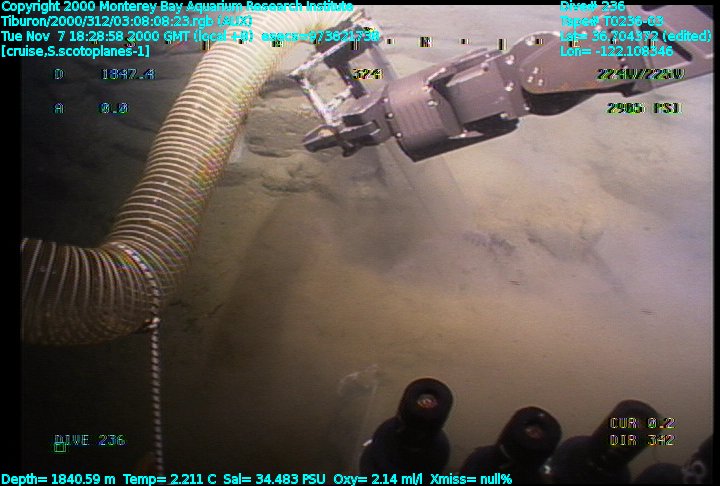This screenshot has height=486, width=720.
Task: Select the '2985 PSI' pressure reading
Action: (644, 108)
